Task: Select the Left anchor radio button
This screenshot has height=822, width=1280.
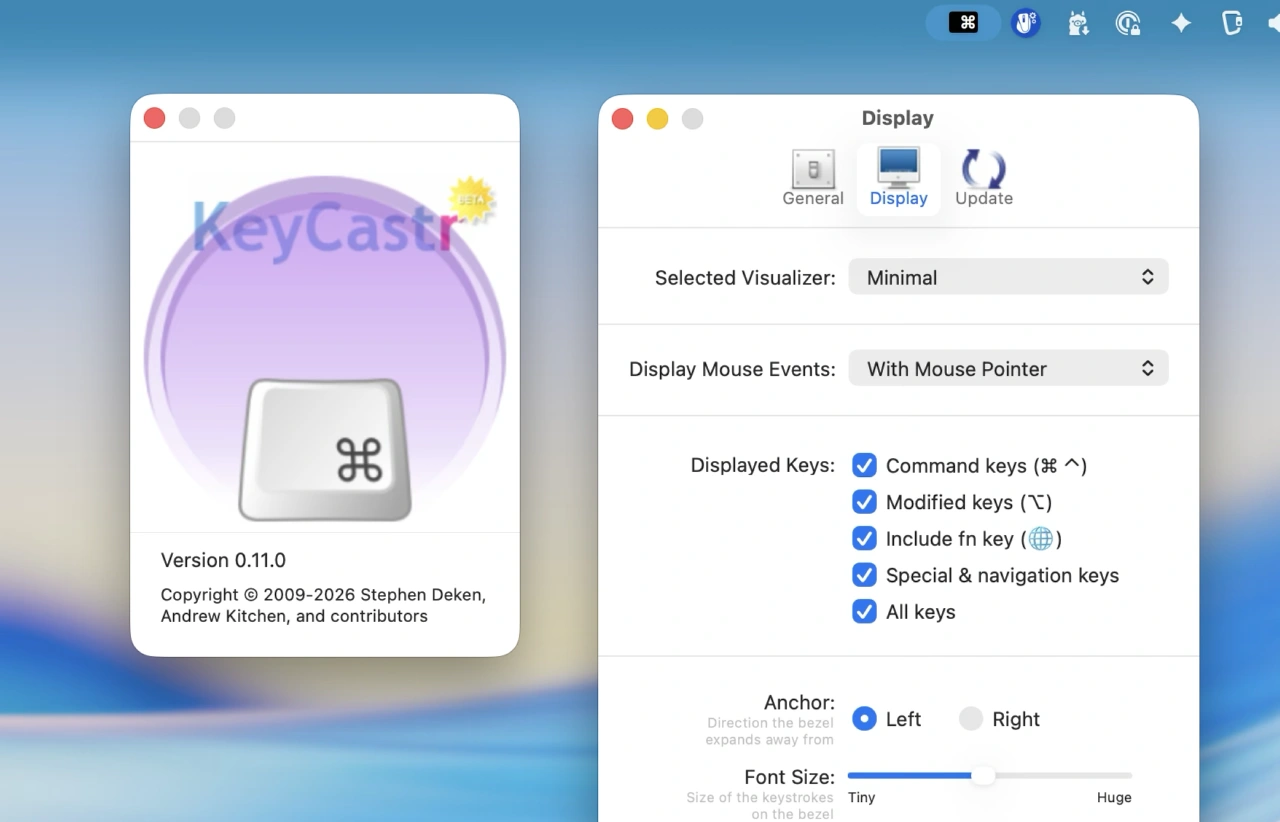Action: tap(864, 719)
